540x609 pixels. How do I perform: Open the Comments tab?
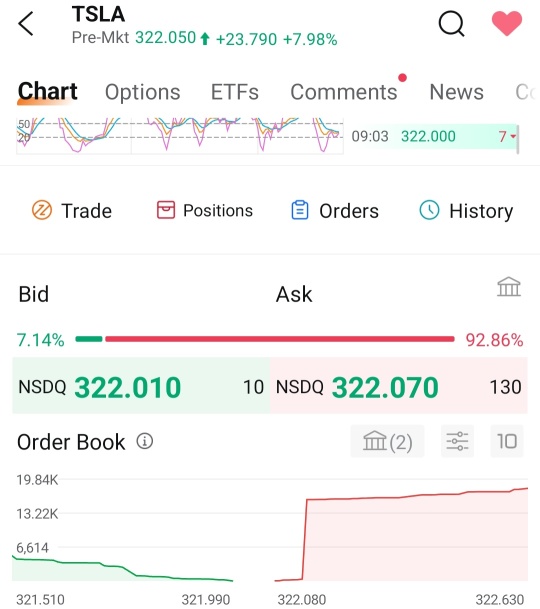344,92
